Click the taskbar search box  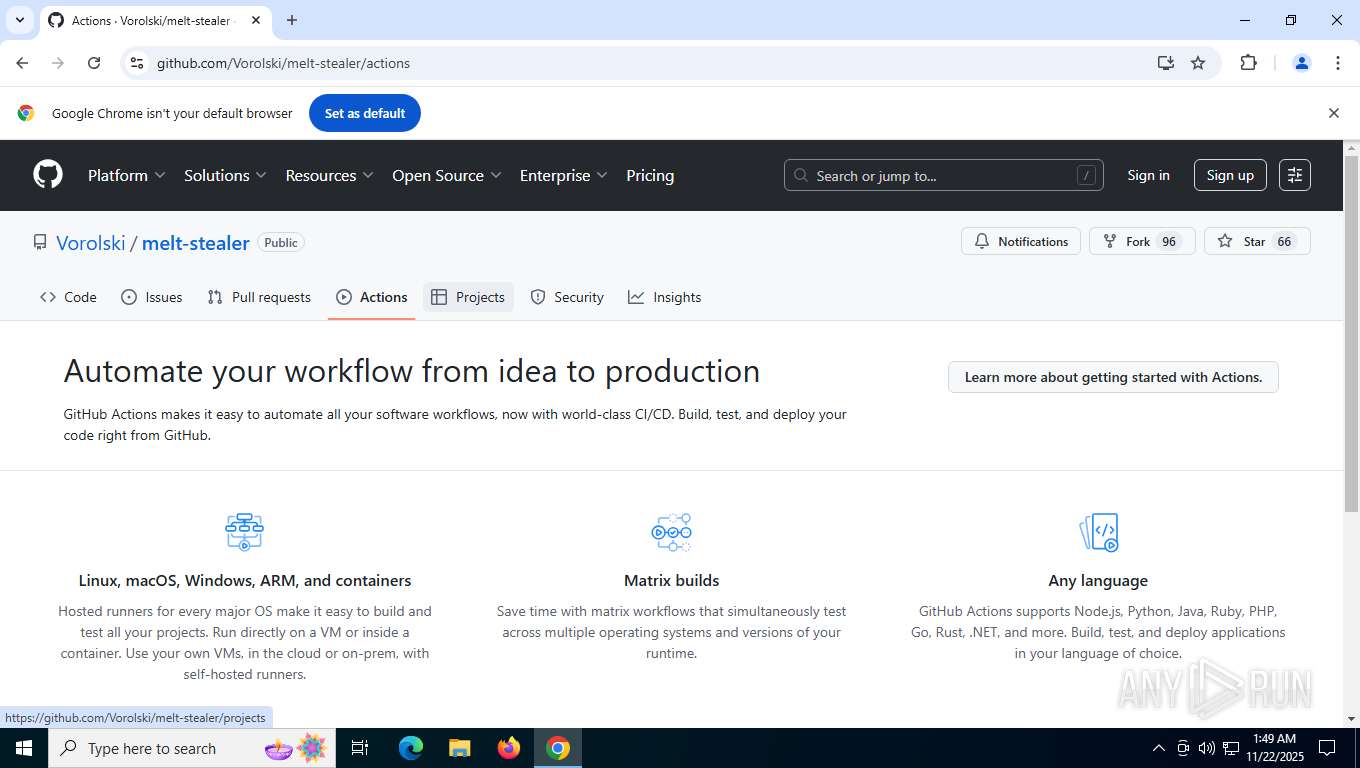coord(192,748)
